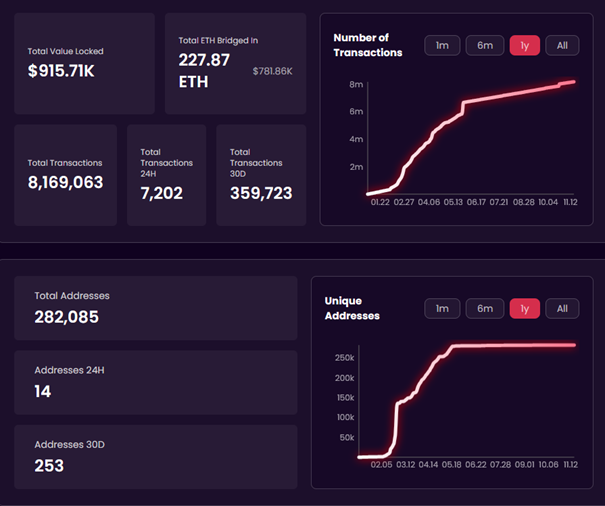Click the Addresses 24H card
This screenshot has width=605, height=506.
pos(155,382)
